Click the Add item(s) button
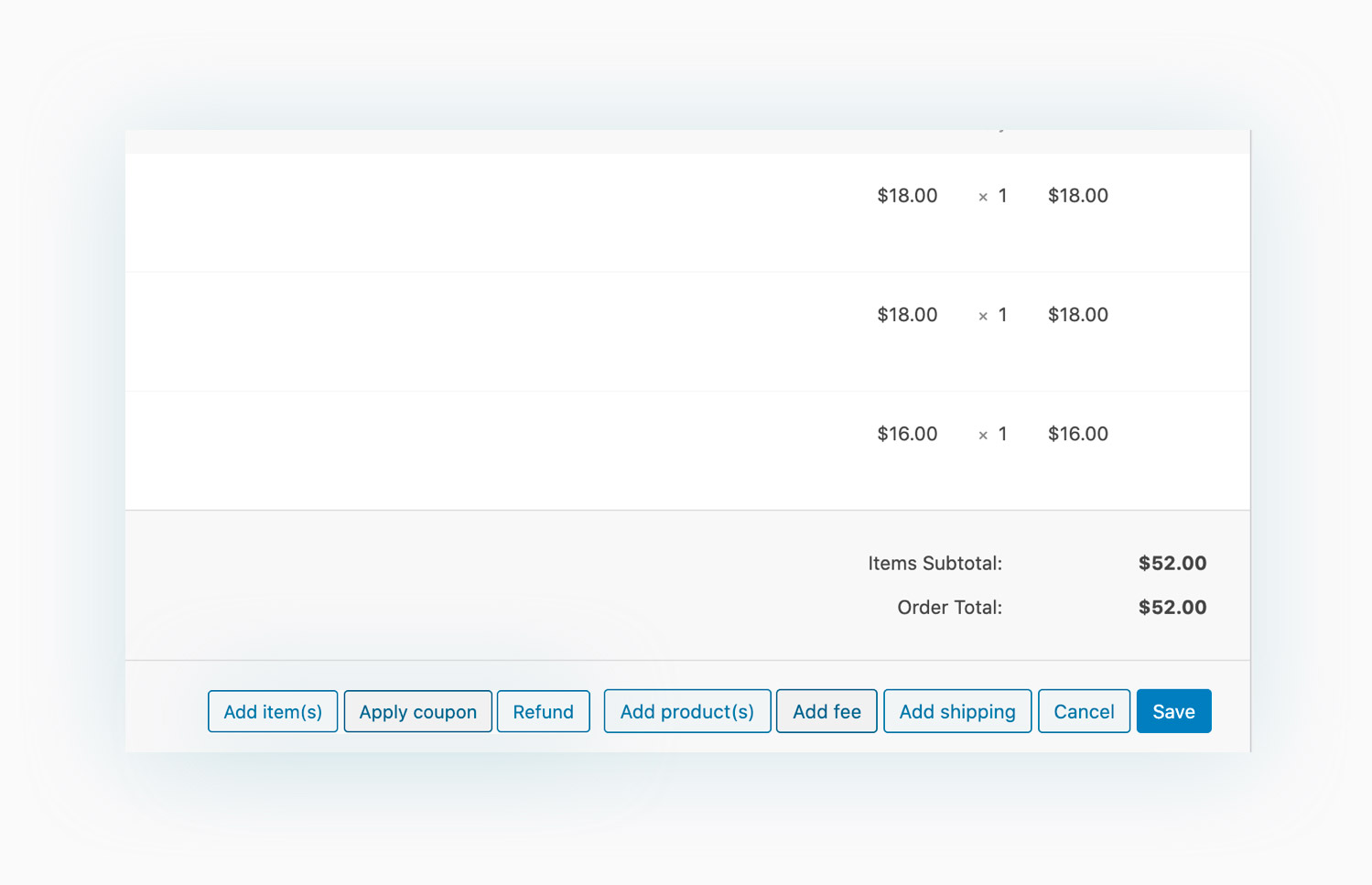 pos(273,711)
